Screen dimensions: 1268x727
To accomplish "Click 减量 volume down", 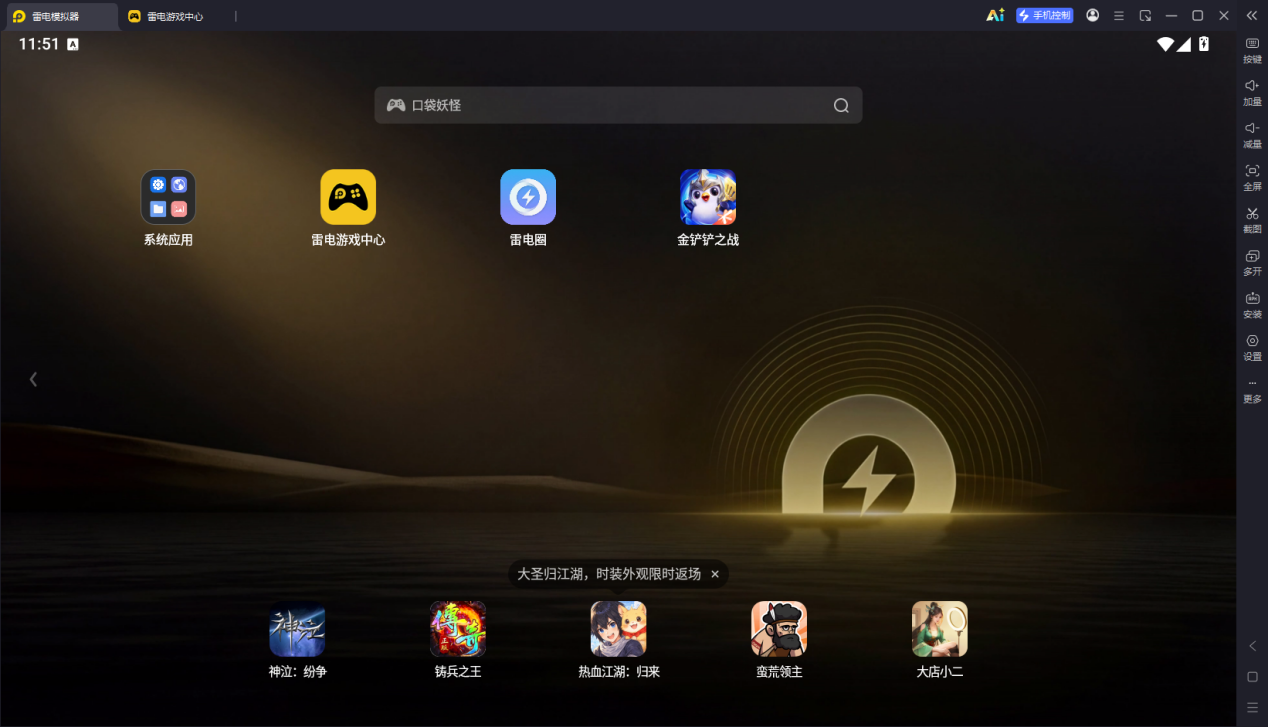I will point(1252,135).
